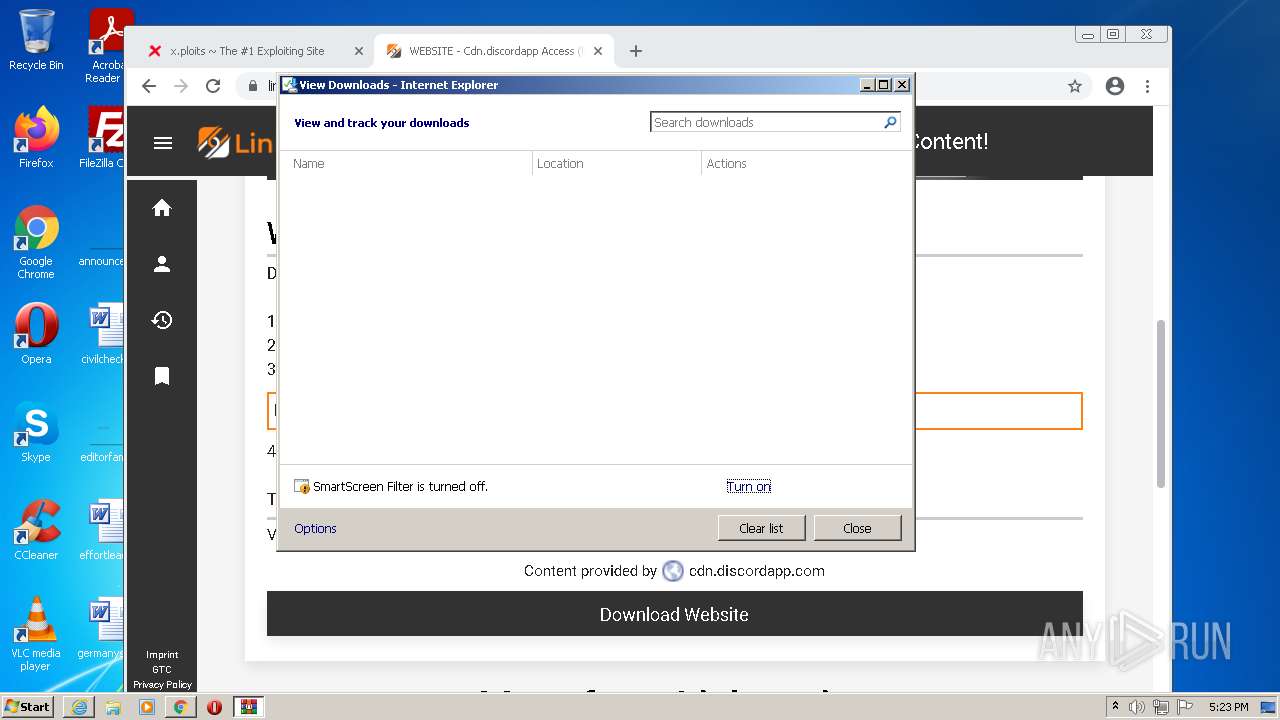Screen dimensions: 1280x720
Task: Open the Acrobat Reader desktop shortcut
Action: [x=107, y=46]
